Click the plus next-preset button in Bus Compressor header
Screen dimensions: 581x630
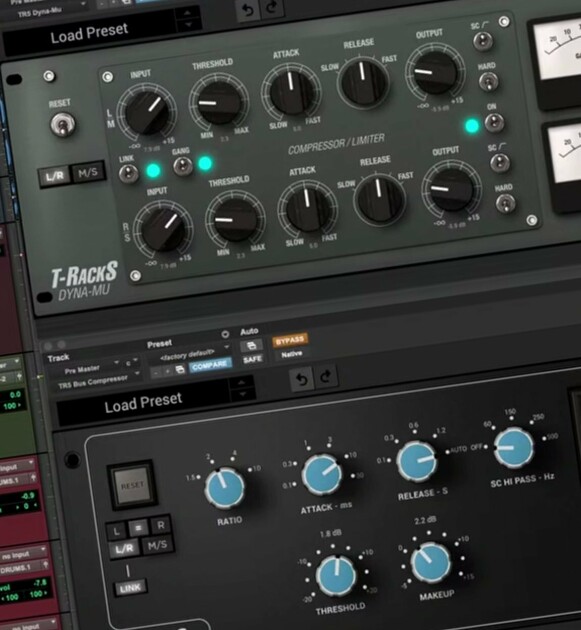tap(168, 371)
